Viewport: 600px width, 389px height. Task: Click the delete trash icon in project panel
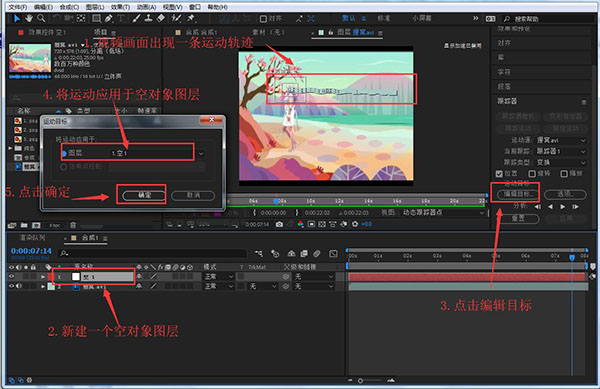(73, 225)
